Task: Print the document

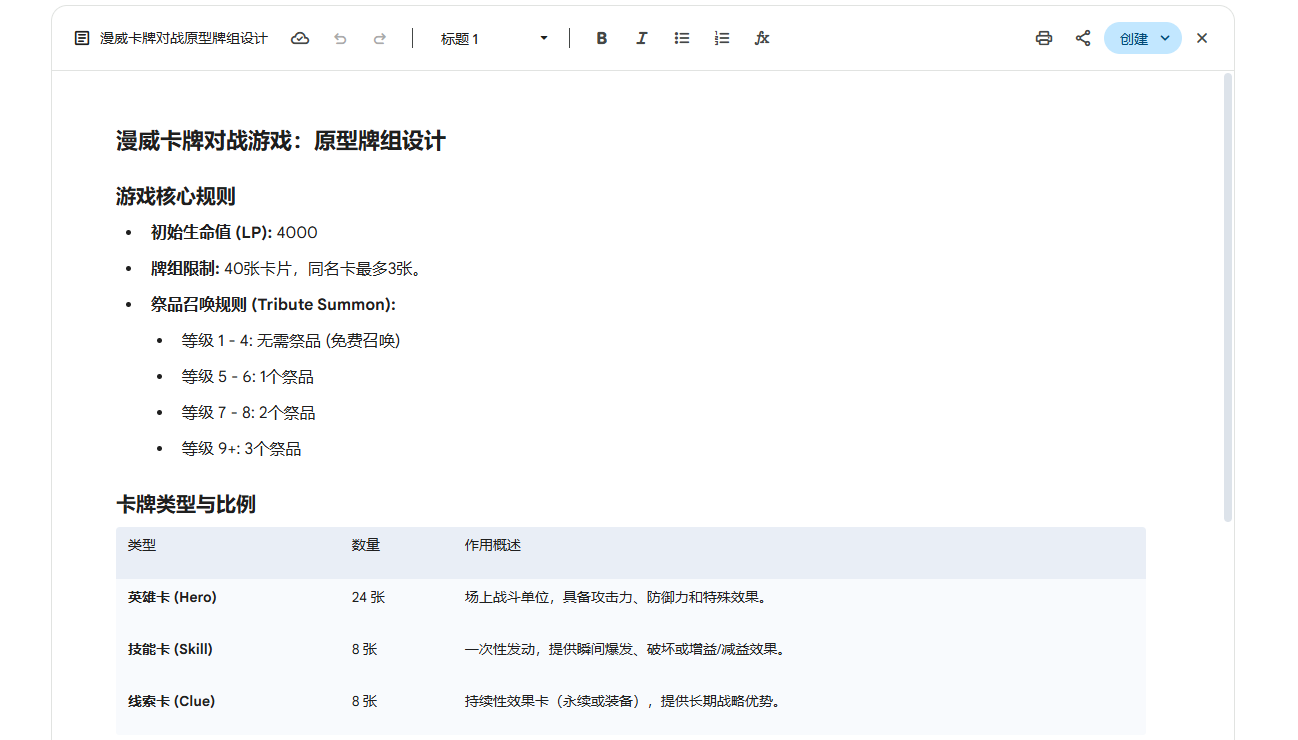Action: point(1044,38)
